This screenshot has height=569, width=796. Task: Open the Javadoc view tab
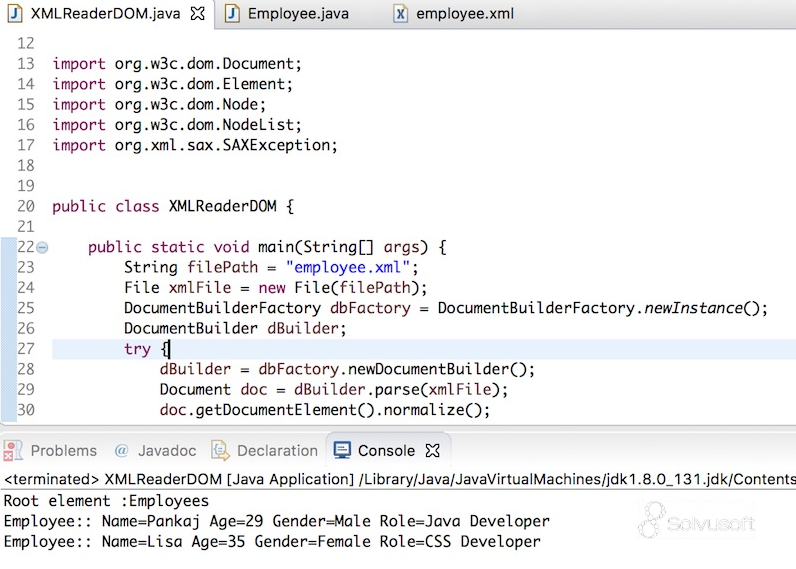(167, 451)
